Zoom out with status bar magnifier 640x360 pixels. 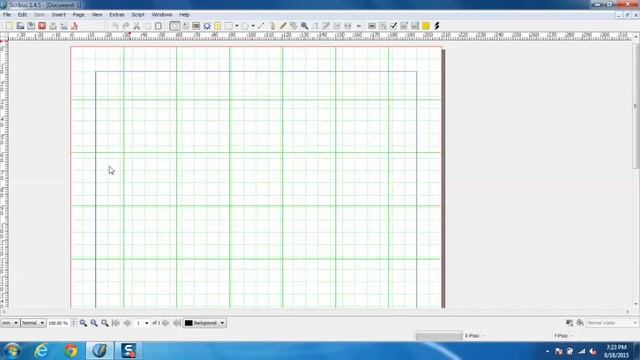click(x=83, y=323)
